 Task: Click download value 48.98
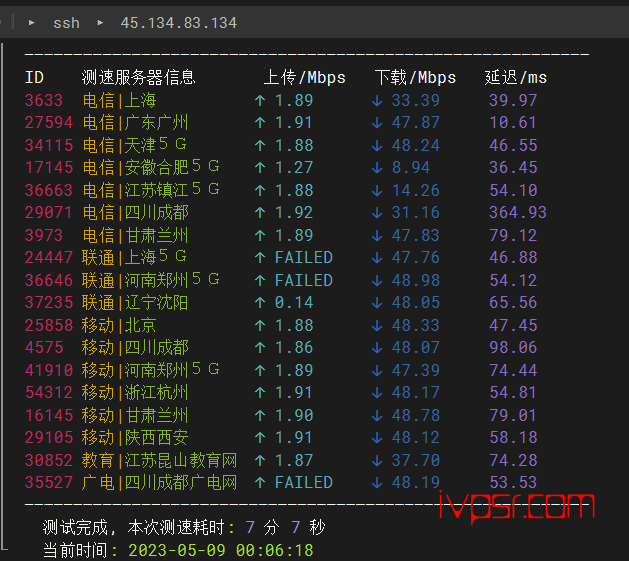415,280
